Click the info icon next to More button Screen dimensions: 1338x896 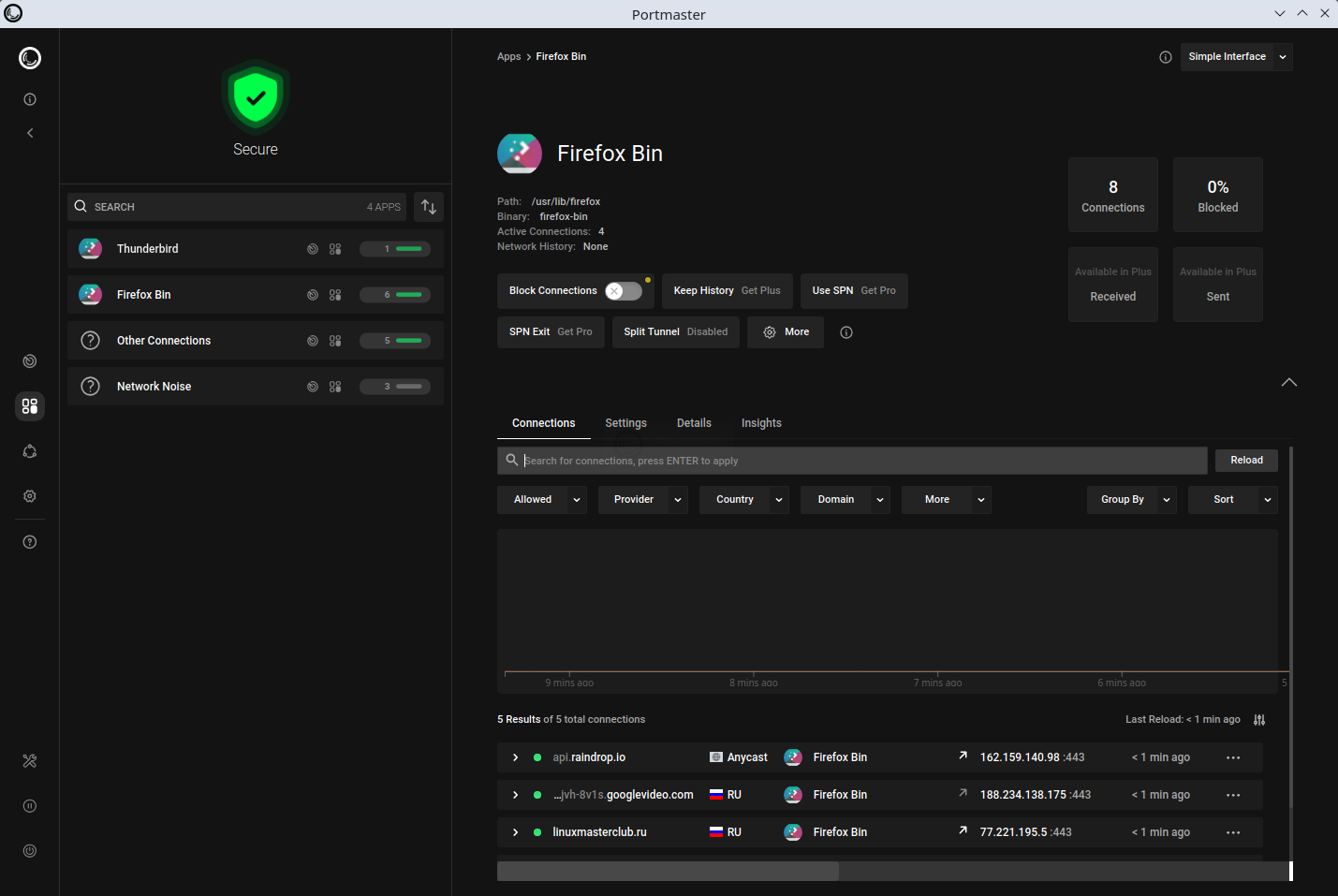846,332
